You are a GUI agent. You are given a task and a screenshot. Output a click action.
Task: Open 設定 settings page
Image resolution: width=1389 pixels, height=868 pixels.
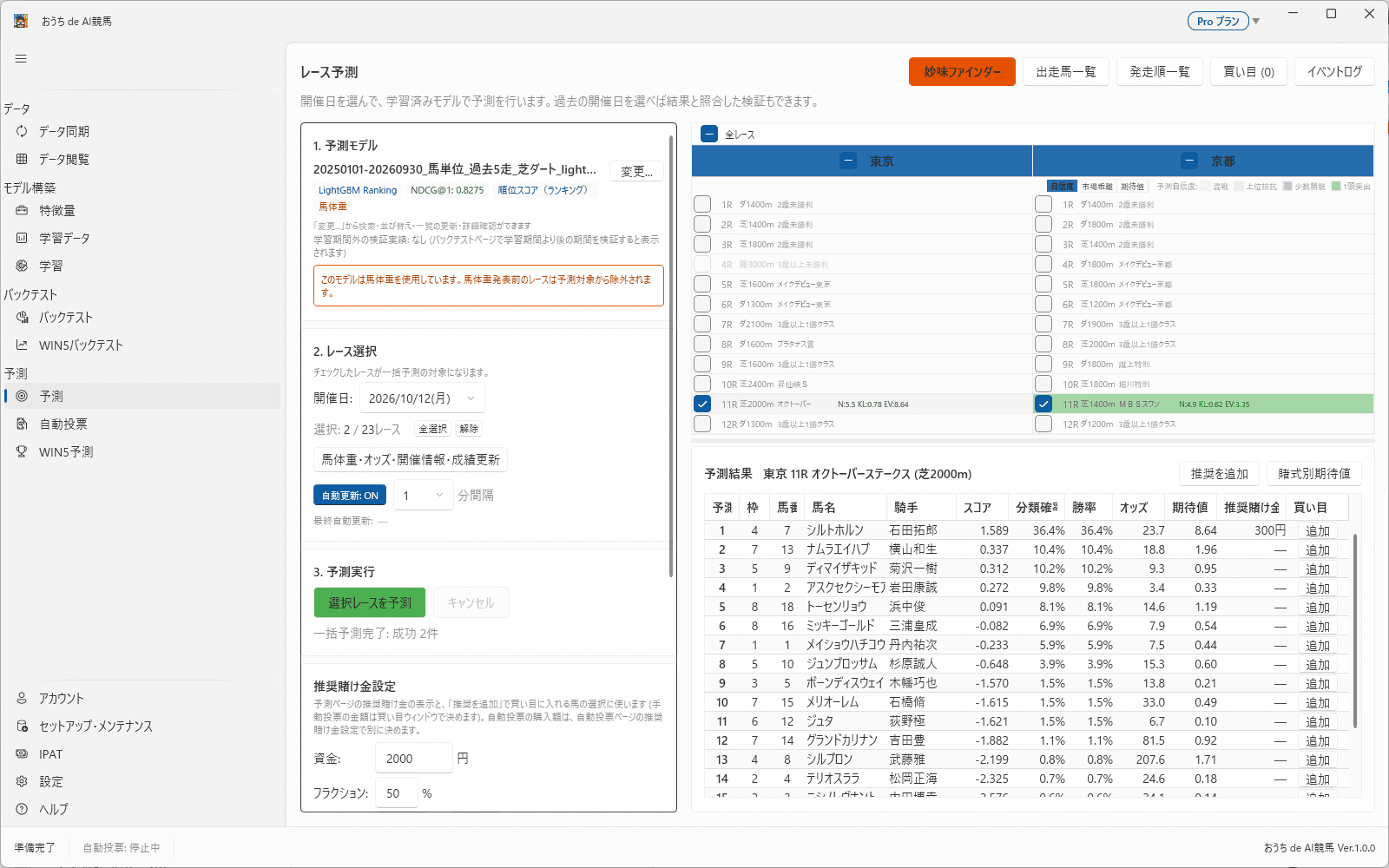coord(141,782)
